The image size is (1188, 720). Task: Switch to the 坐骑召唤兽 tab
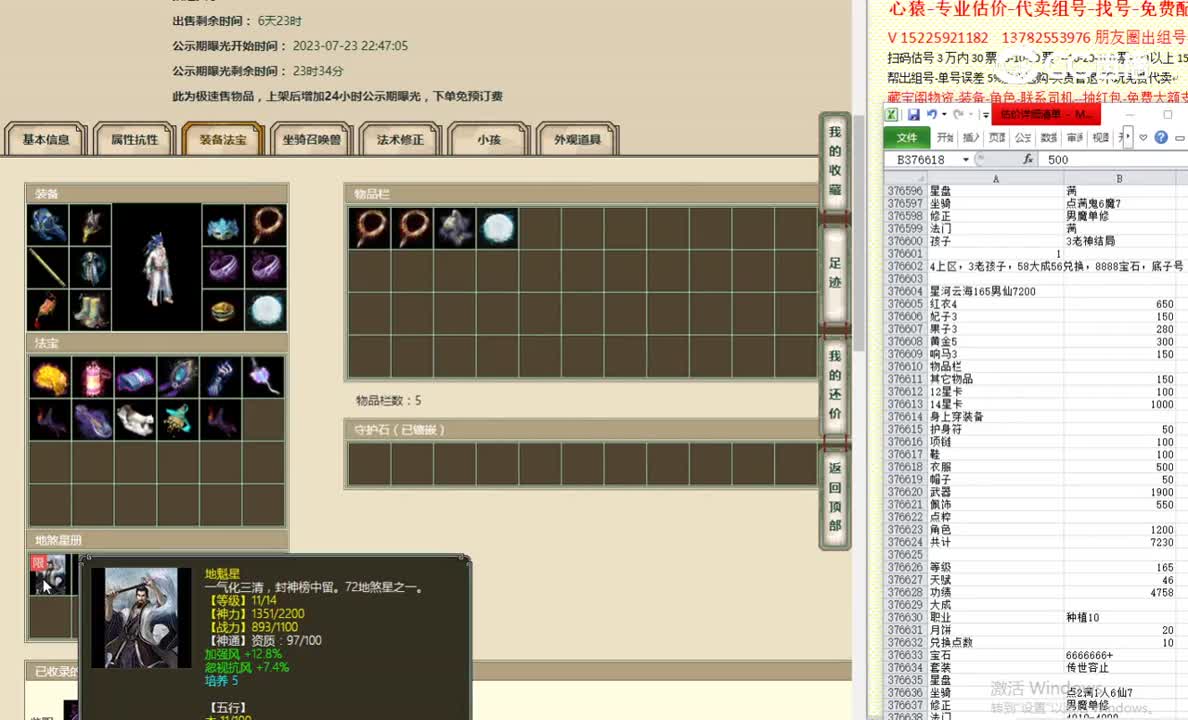310,140
